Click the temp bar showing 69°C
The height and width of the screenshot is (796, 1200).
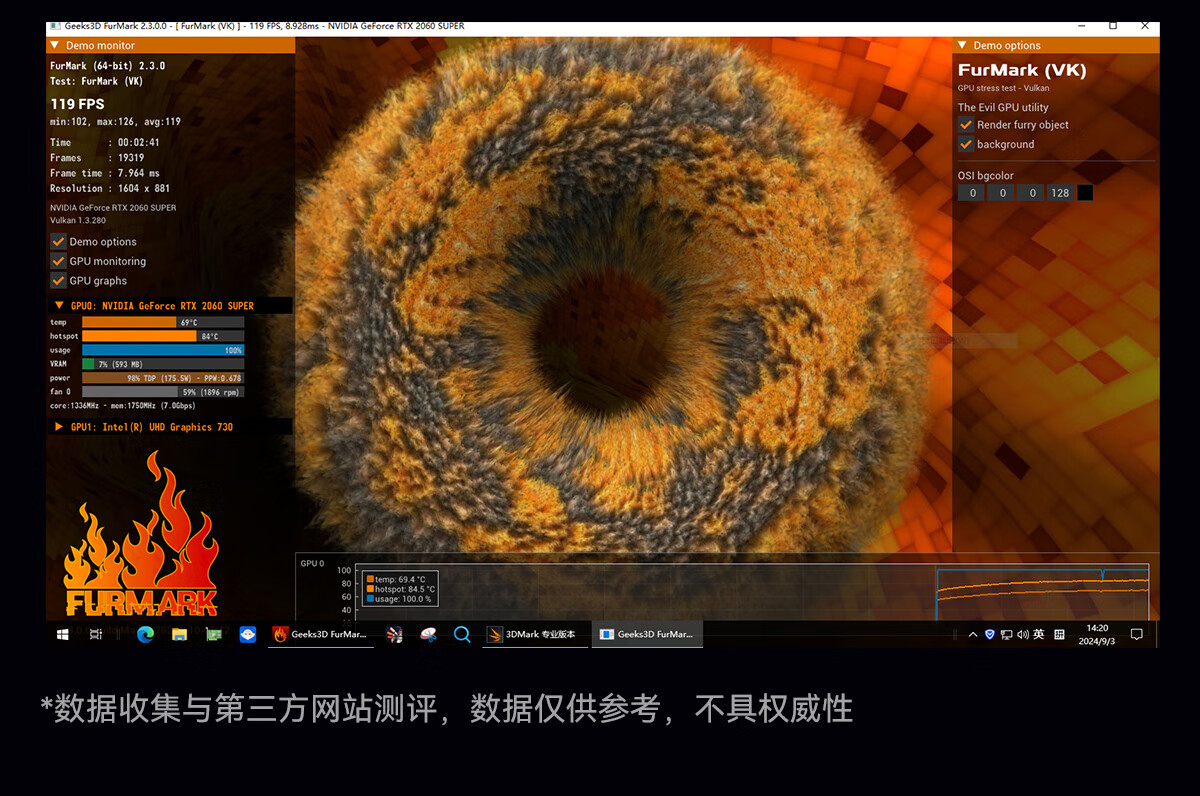[163, 322]
